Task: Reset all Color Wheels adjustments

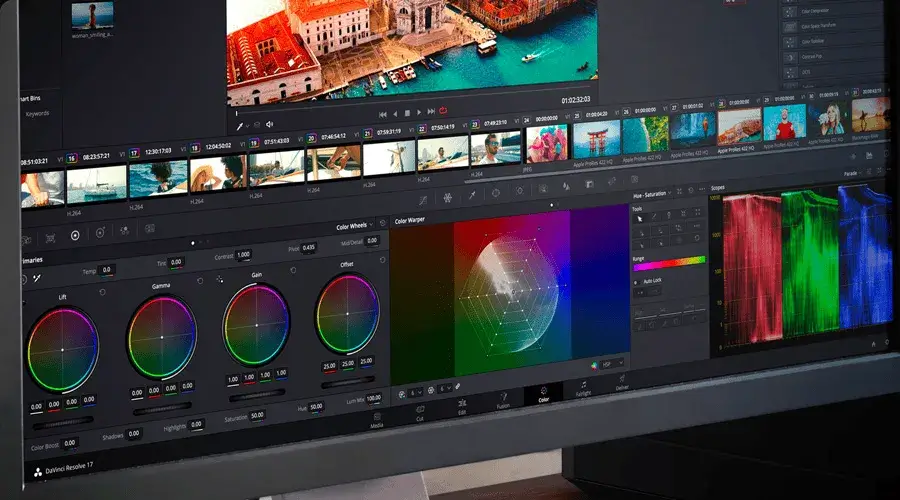Action: point(383,223)
